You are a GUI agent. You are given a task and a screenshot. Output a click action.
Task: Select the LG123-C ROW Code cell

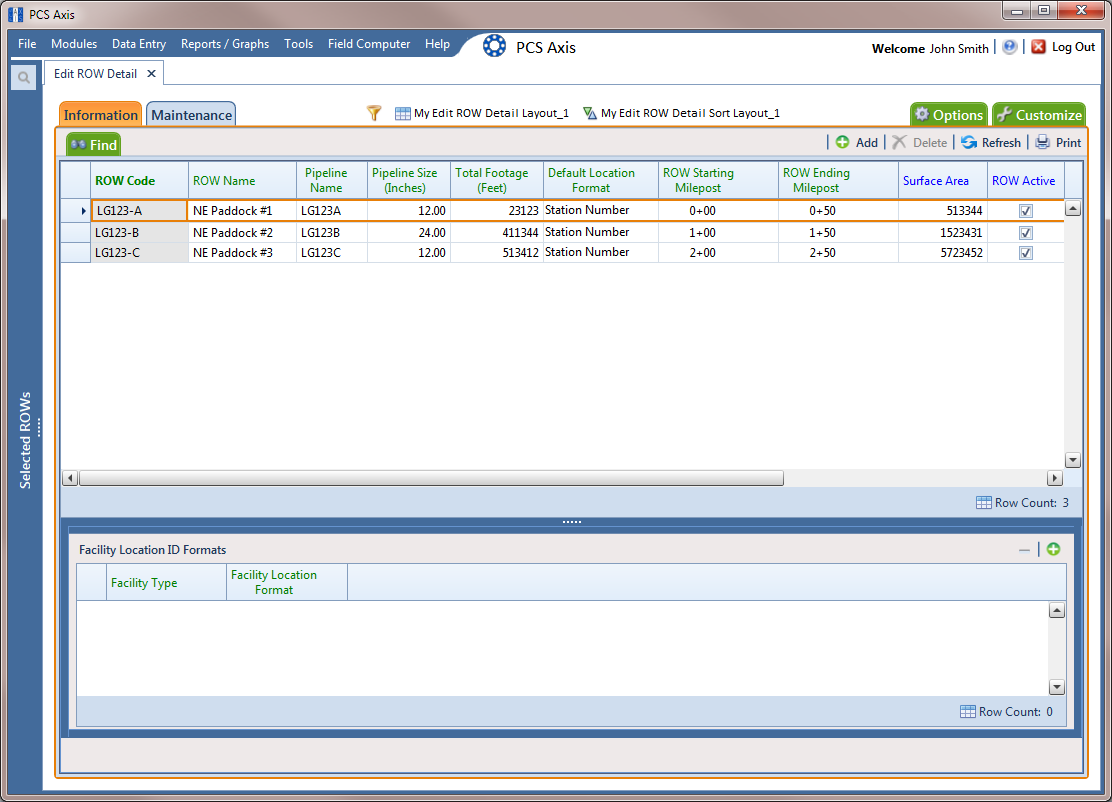140,253
